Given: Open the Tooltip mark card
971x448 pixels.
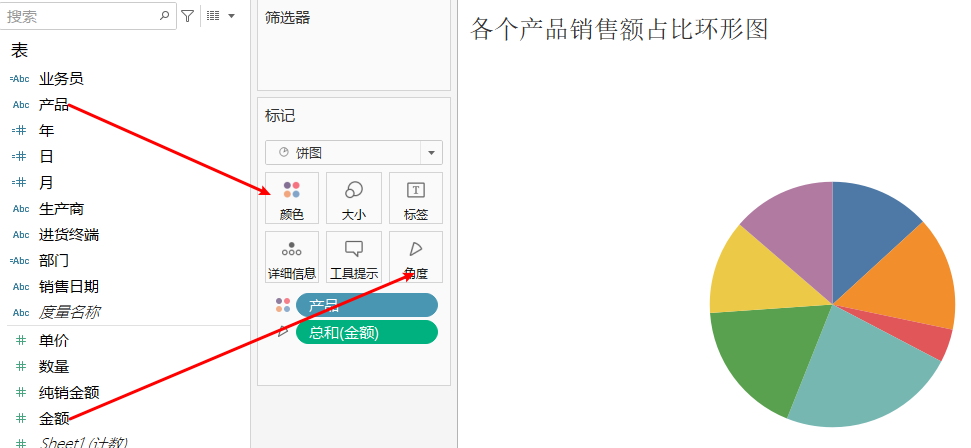Looking at the screenshot, I should click(354, 258).
